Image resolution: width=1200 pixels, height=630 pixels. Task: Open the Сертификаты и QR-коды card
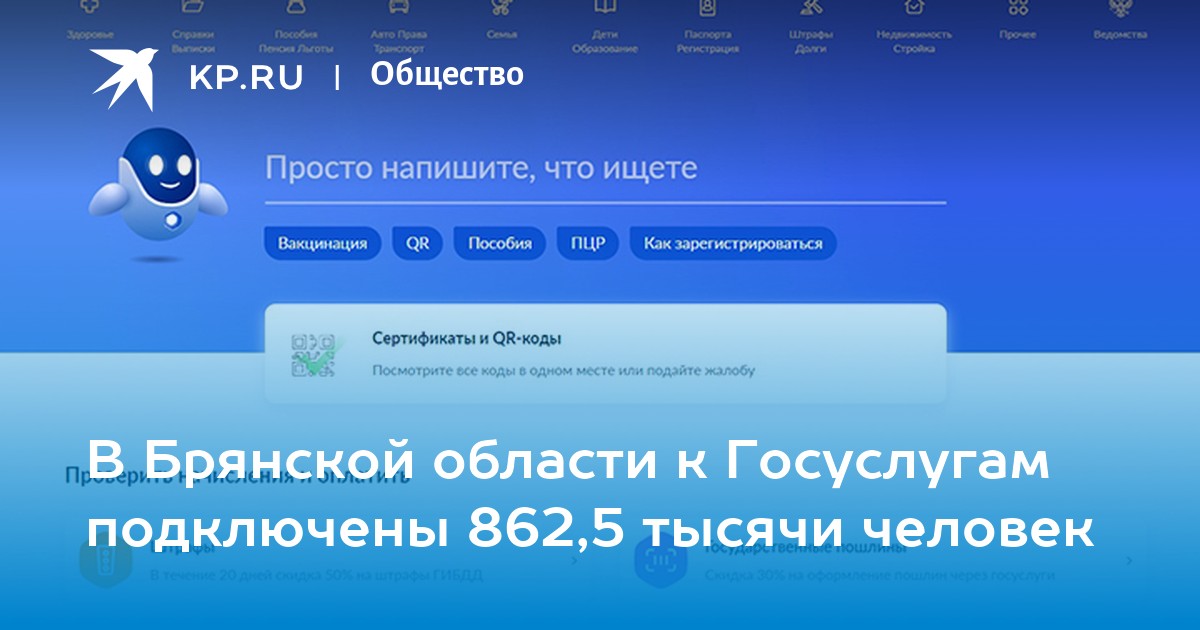coord(605,353)
